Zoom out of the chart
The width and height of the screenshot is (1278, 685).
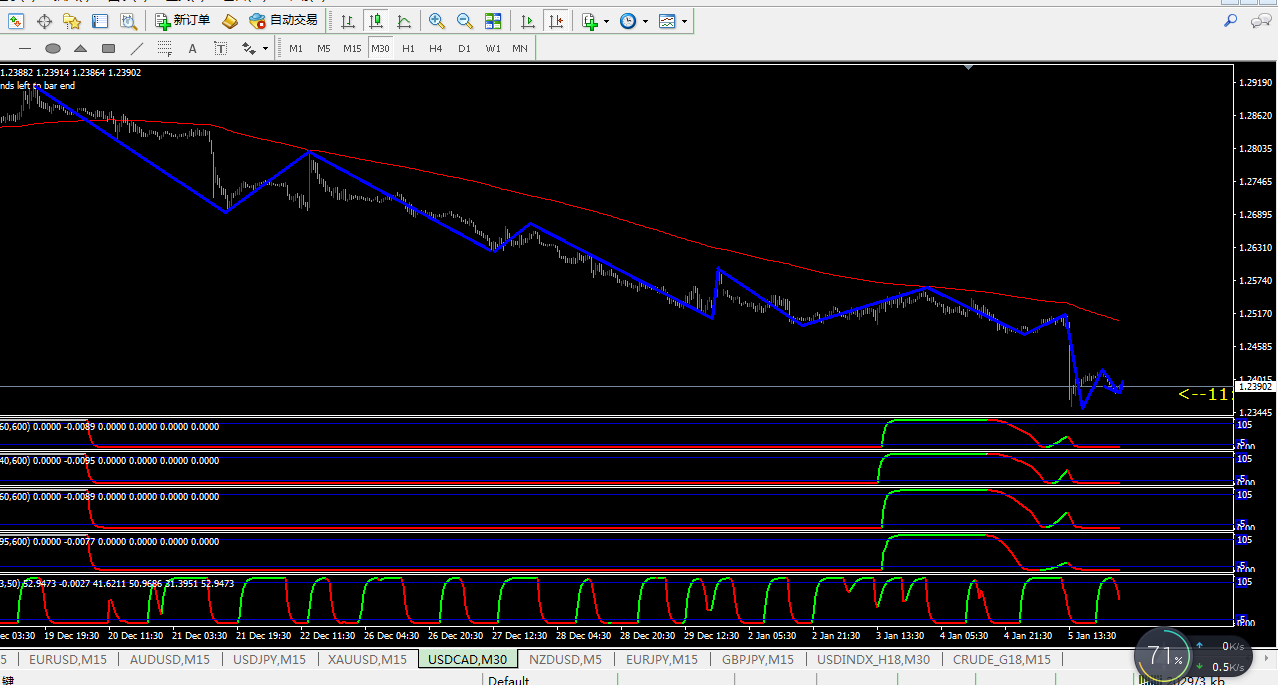pos(465,21)
